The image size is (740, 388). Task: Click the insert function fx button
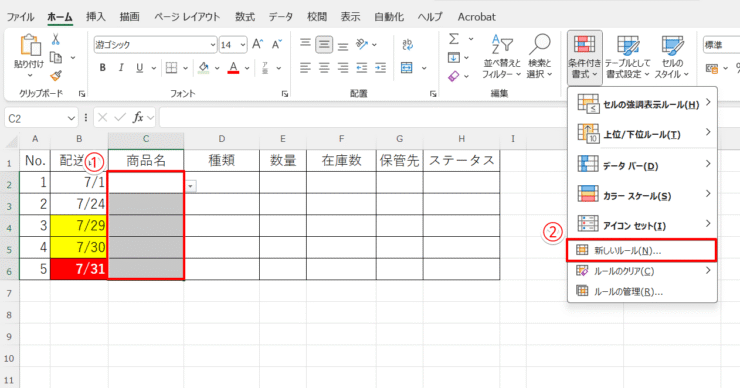pyautogui.click(x=138, y=118)
